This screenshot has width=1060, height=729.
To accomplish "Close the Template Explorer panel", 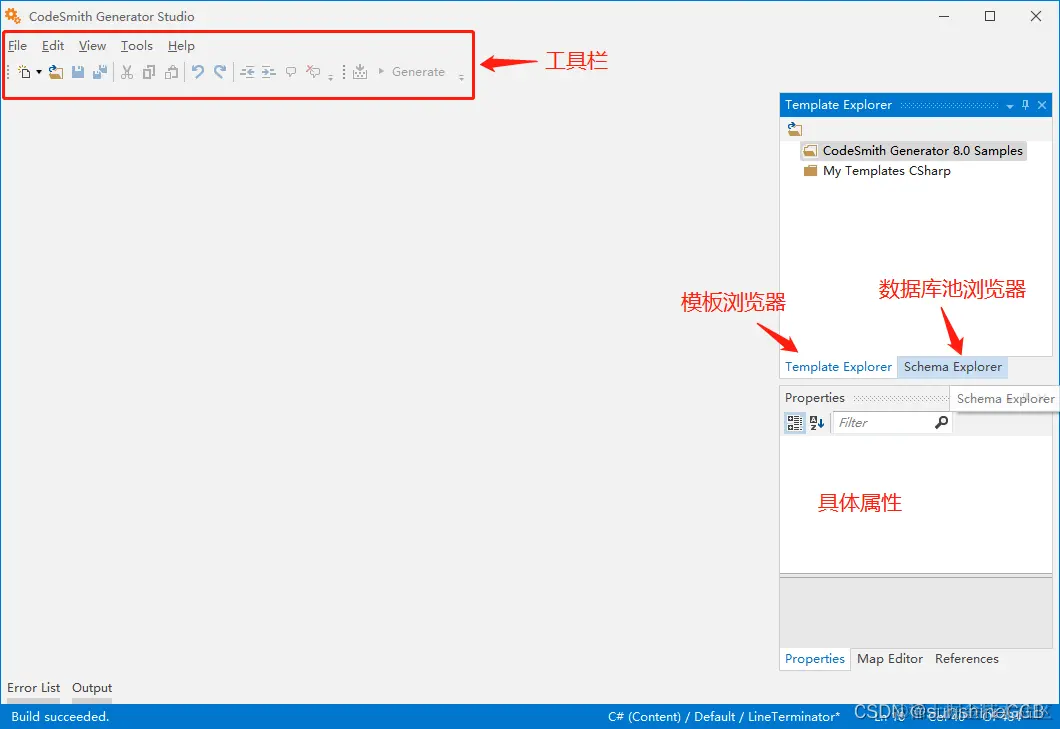I will [x=1042, y=105].
